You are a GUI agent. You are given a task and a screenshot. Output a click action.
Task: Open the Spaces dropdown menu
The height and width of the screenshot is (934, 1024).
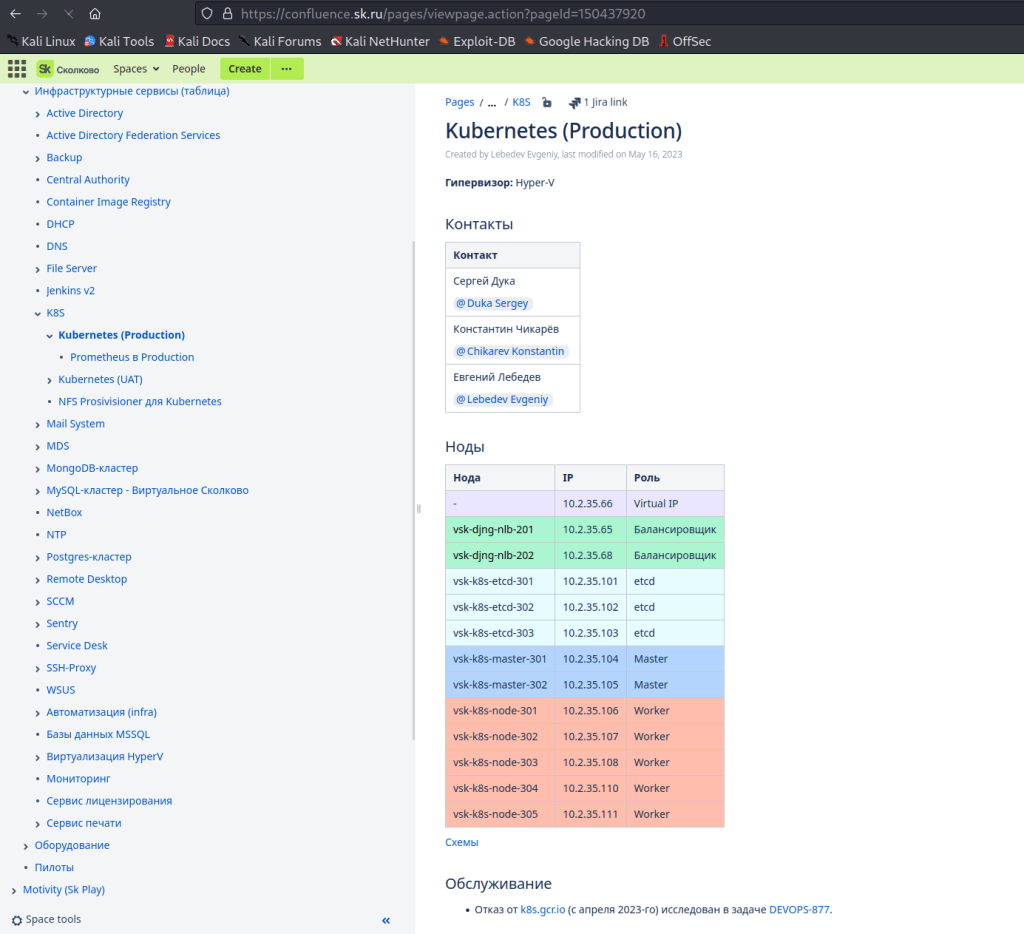(x=136, y=69)
